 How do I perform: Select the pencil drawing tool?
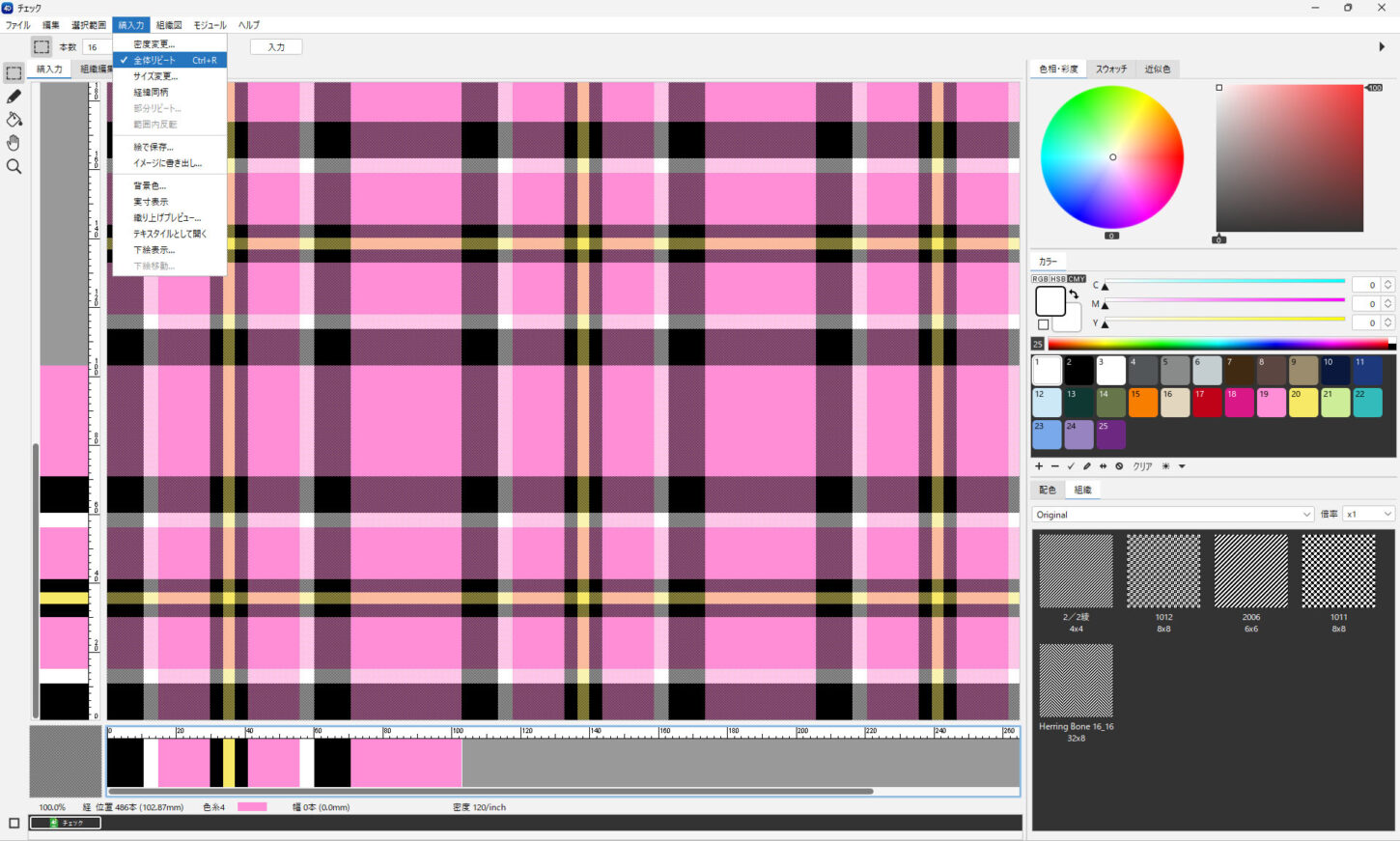pos(14,97)
